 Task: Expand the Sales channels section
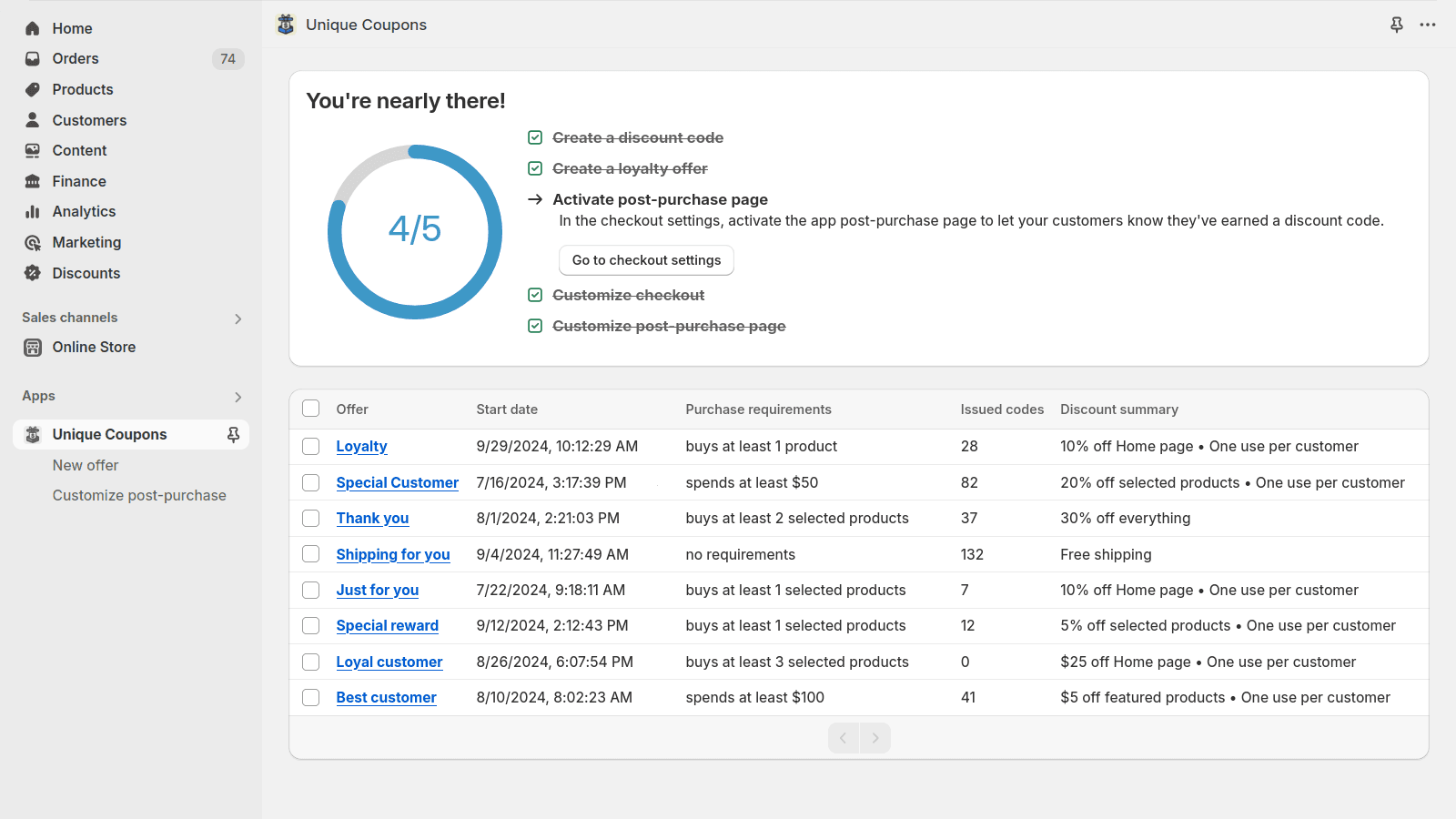click(238, 318)
